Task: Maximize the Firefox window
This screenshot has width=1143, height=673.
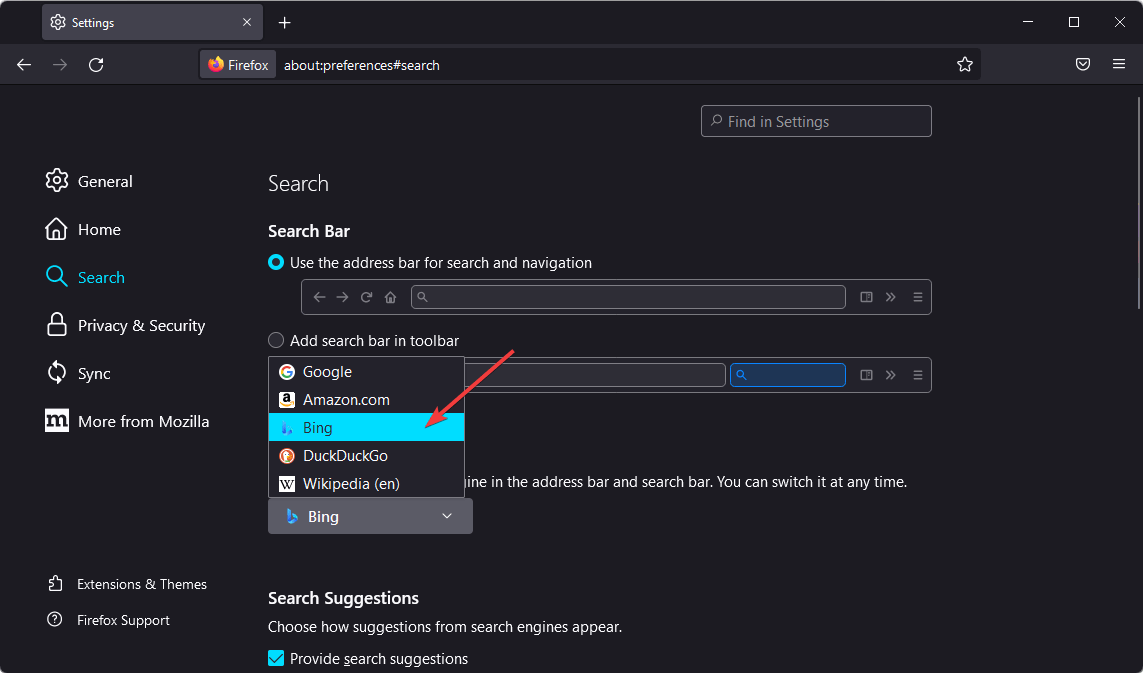Action: point(1074,22)
